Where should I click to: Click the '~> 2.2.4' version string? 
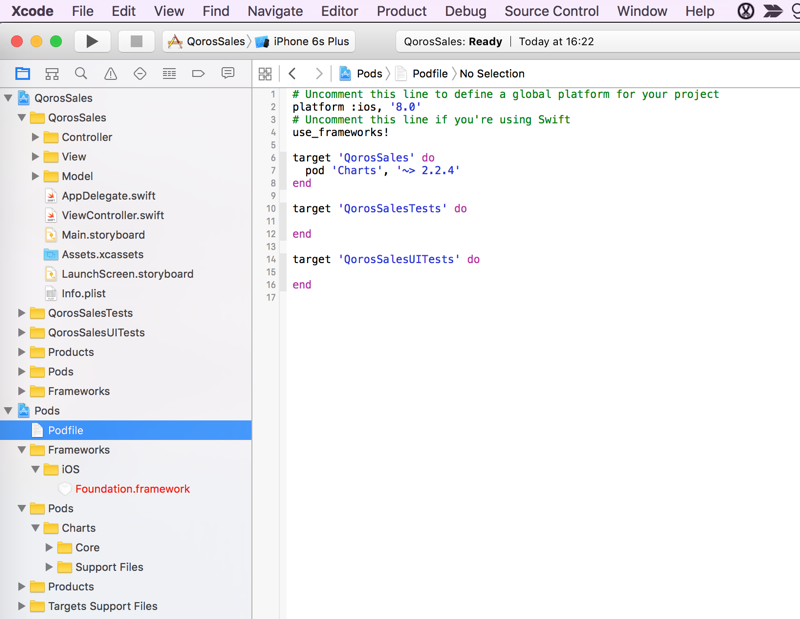pos(428,170)
